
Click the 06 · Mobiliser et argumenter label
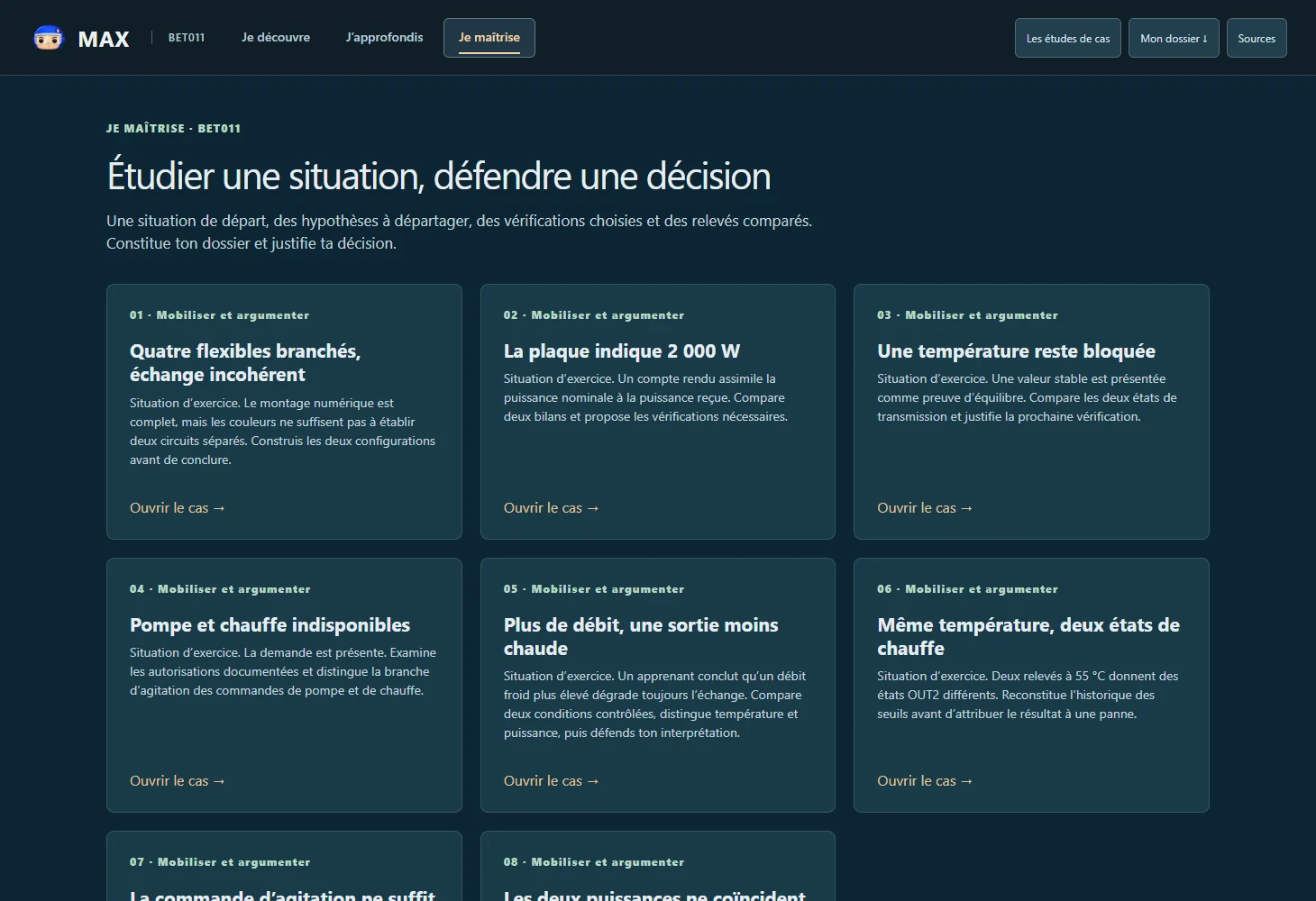point(967,589)
